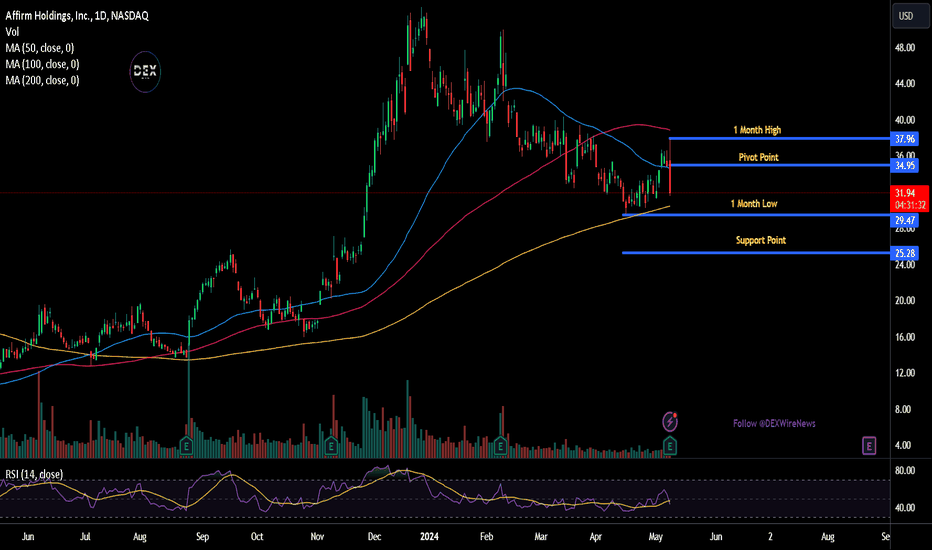
Task: Select the 1 Month High text label
Action: 757,130
